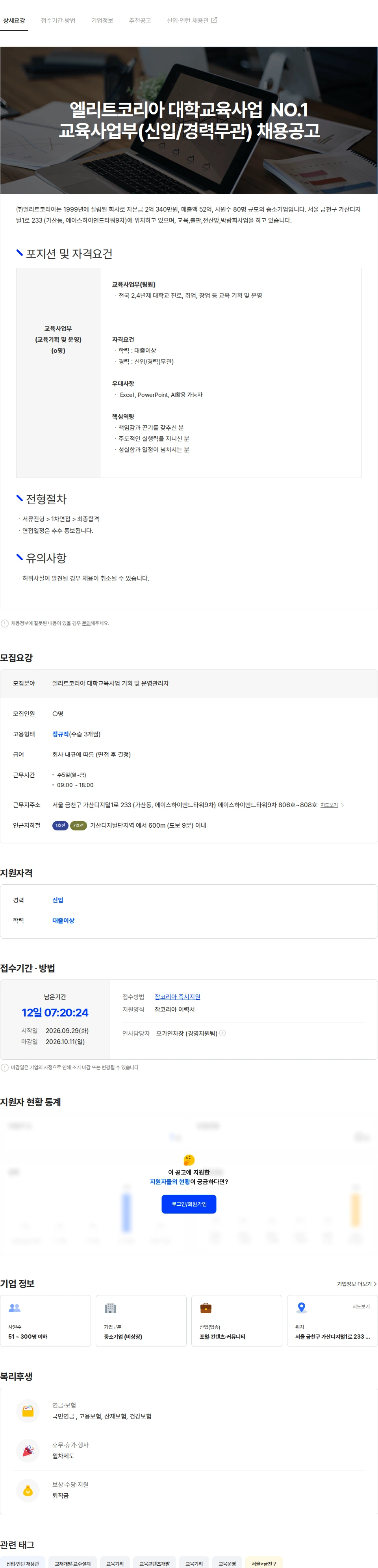Click the 51 ~ 300명 이하 employee count text
Viewport: 378px width, 1568px height.
(x=28, y=1336)
